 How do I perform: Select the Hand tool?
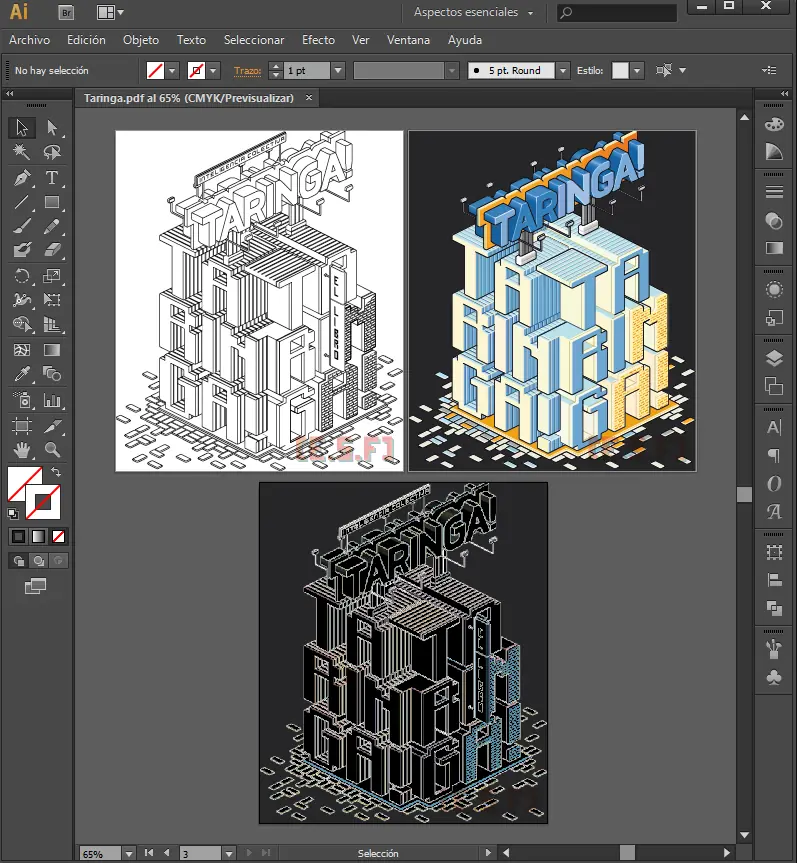pyautogui.click(x=22, y=450)
